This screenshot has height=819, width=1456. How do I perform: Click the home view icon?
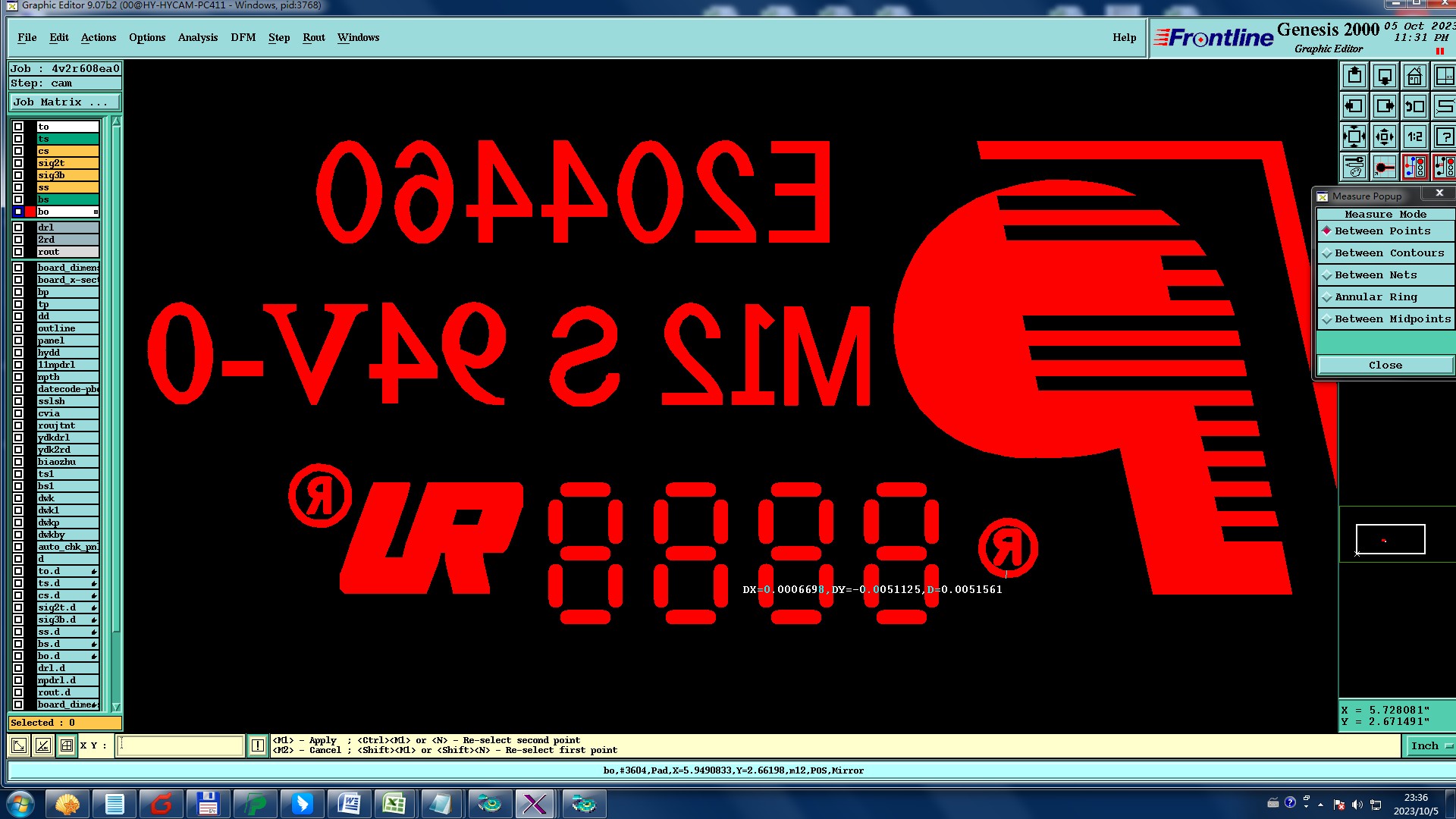tap(1414, 77)
